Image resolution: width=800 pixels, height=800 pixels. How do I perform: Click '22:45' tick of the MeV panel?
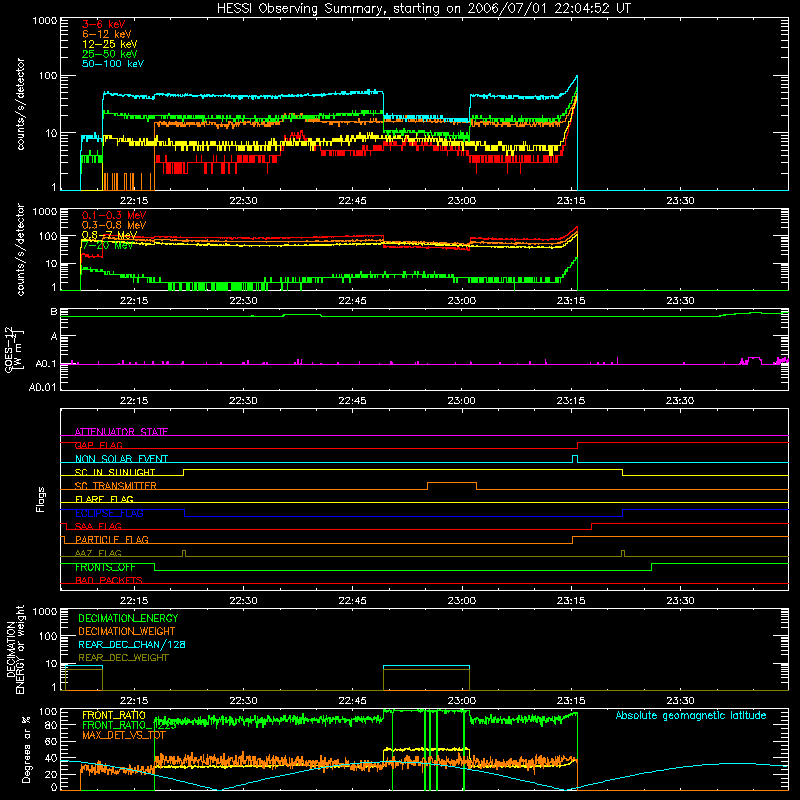tap(352, 301)
